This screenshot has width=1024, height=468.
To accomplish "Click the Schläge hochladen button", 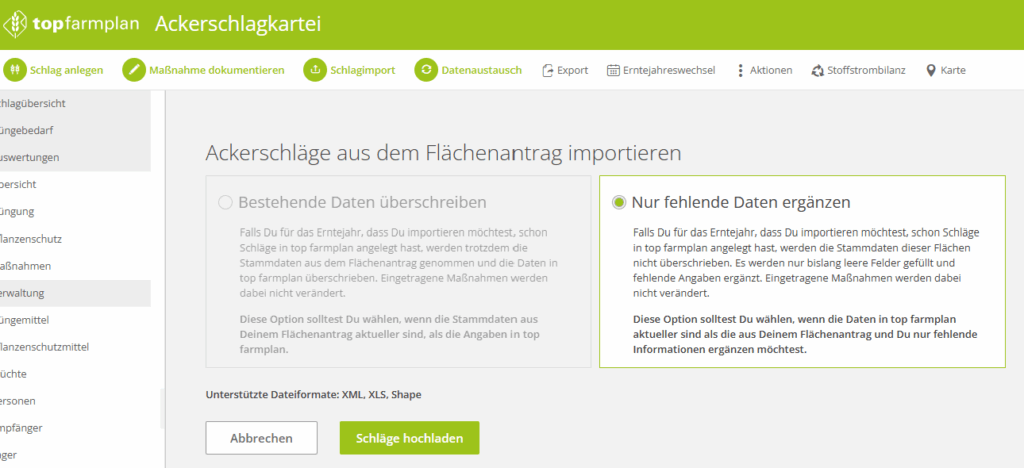I will pyautogui.click(x=409, y=438).
